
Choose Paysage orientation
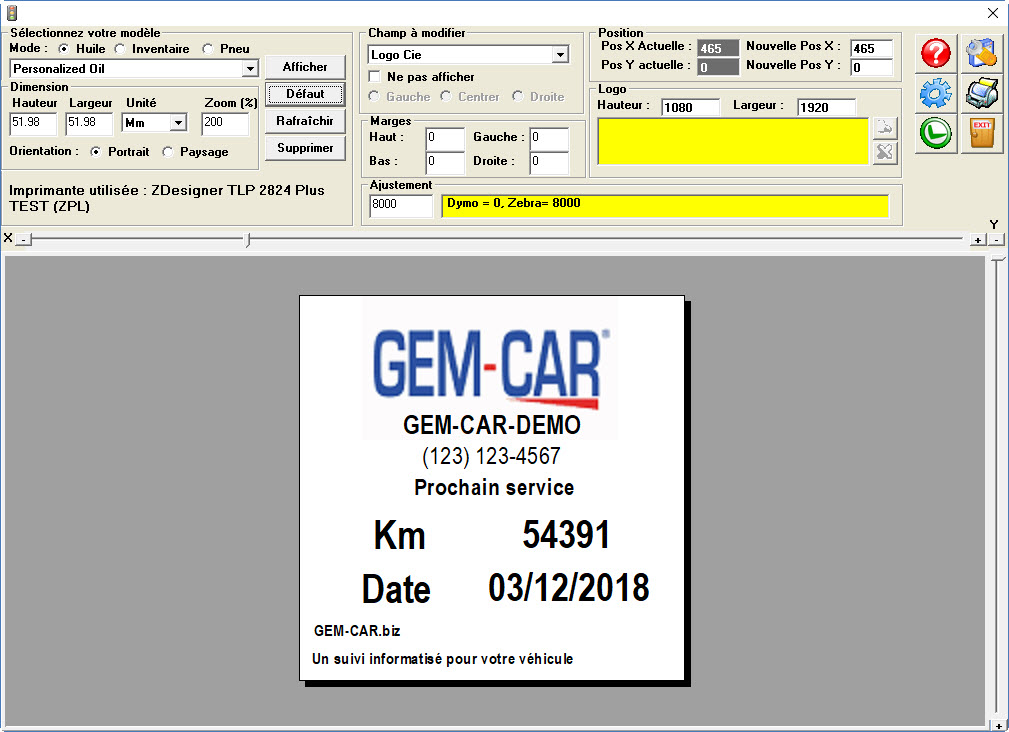pos(167,152)
